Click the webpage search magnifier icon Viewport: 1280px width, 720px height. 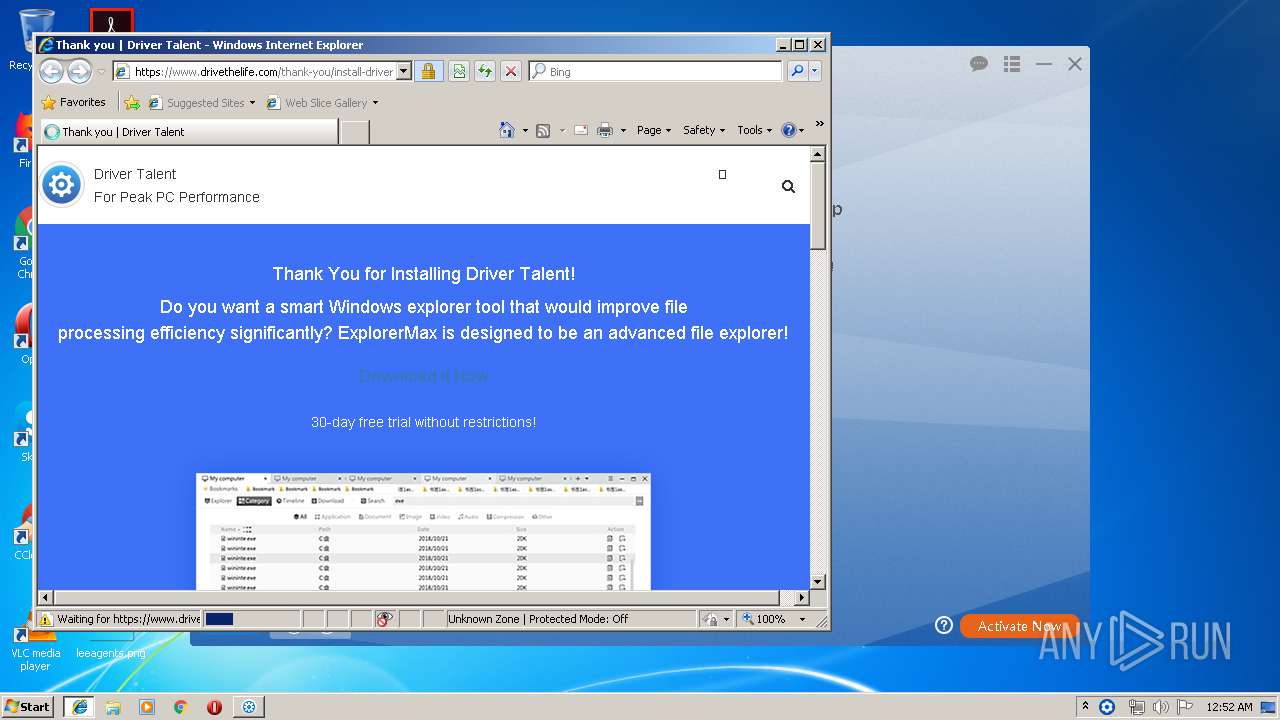pos(788,186)
